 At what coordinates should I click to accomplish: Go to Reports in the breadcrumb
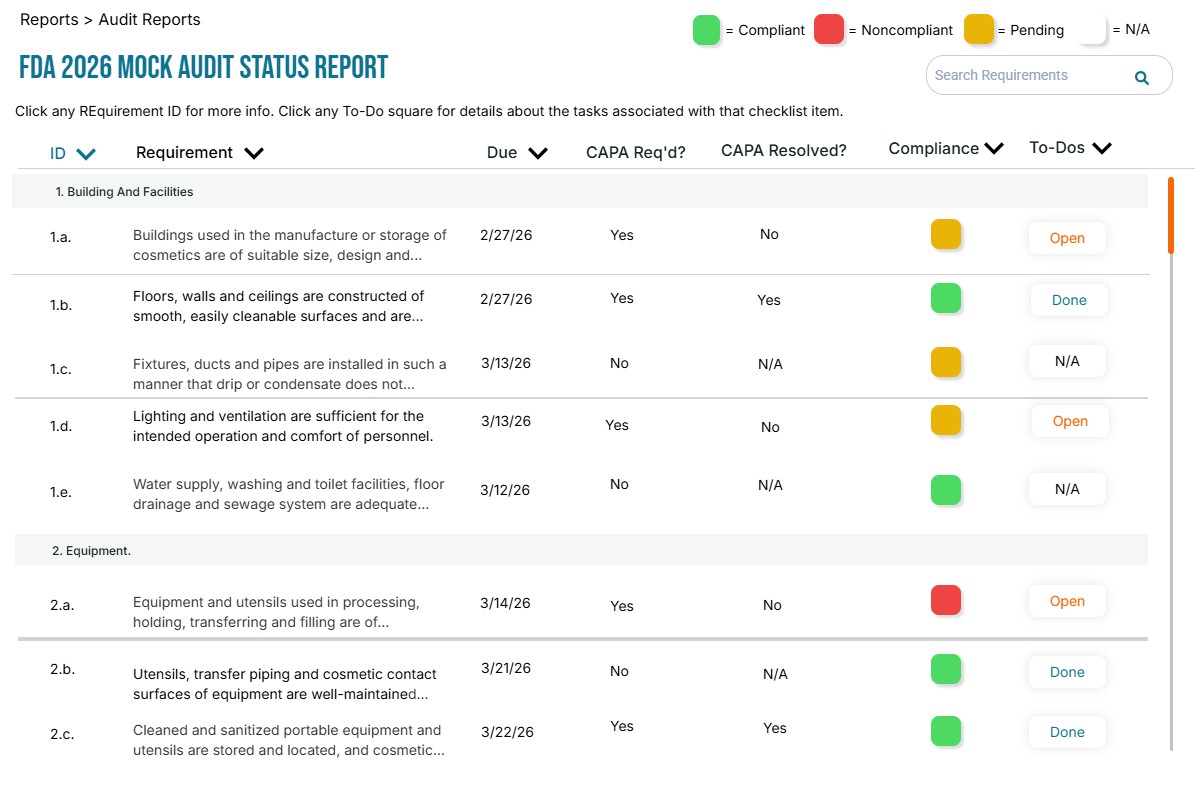[x=48, y=20]
